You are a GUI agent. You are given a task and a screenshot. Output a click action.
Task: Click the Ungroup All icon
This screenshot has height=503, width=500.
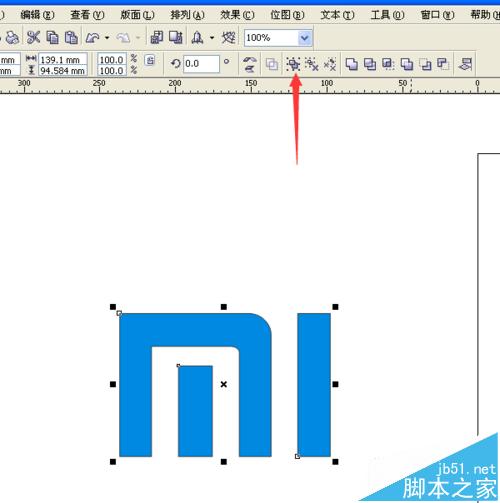330,64
